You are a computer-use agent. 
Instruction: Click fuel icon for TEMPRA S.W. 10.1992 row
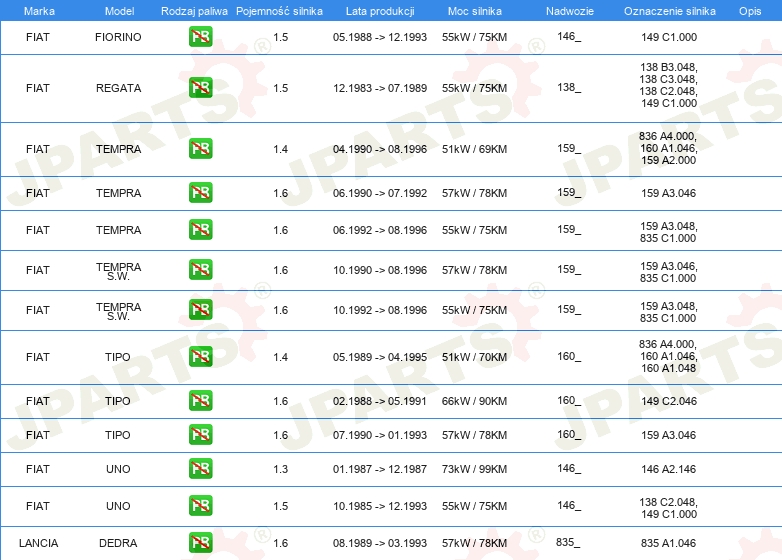click(x=200, y=309)
